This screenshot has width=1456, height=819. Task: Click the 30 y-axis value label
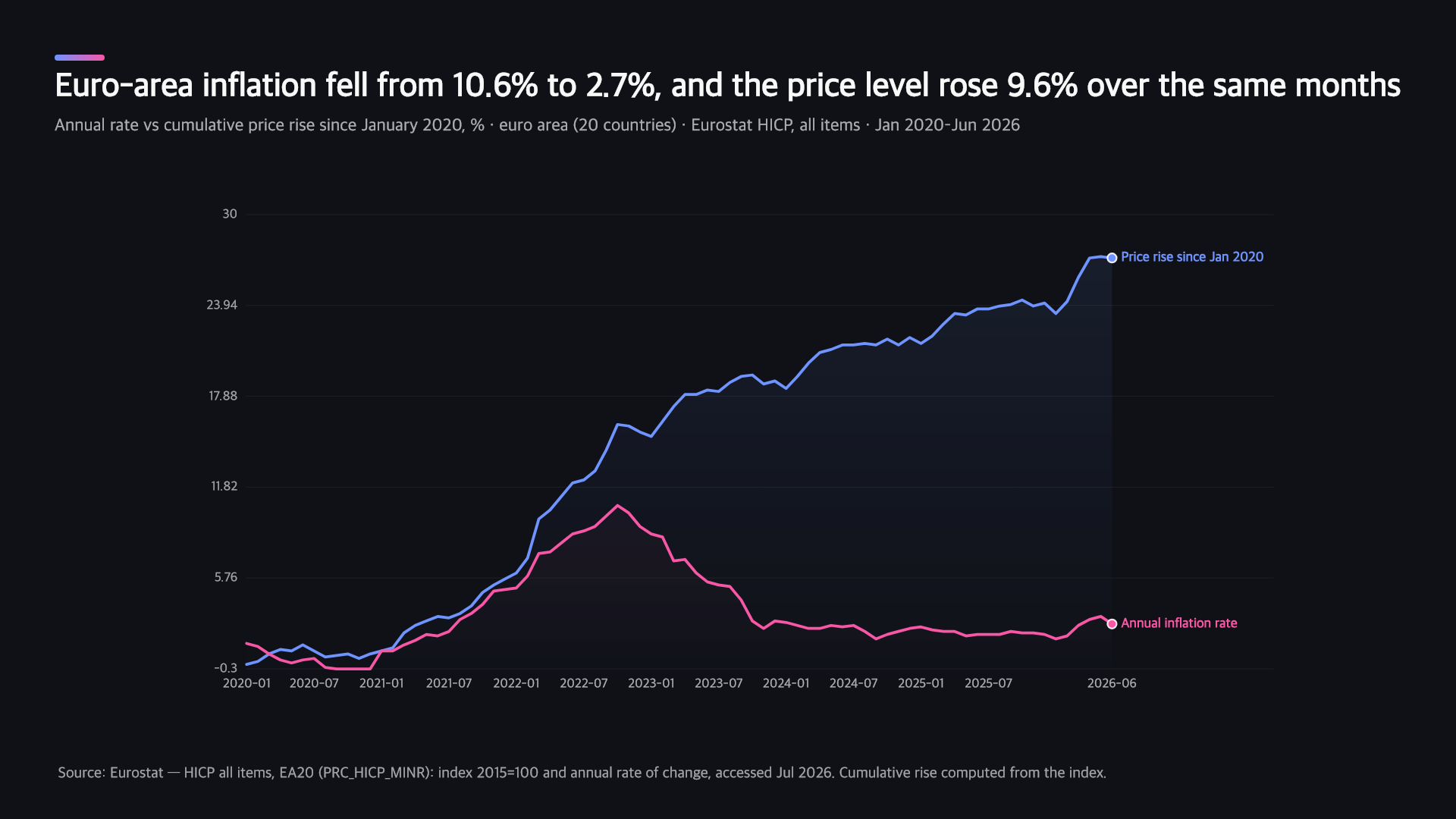click(230, 214)
